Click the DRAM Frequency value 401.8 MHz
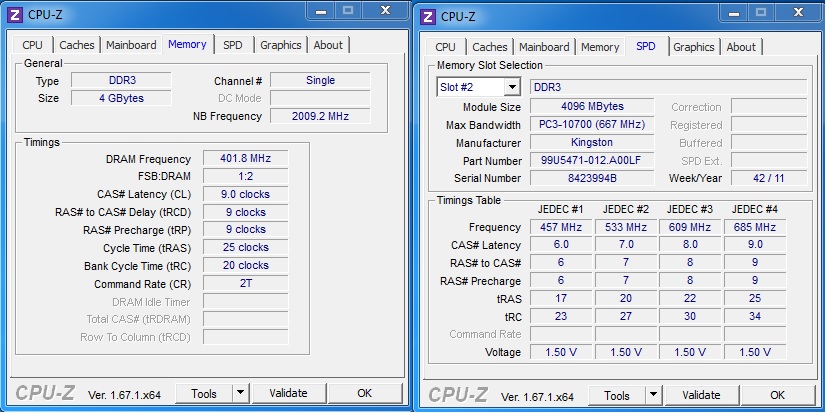This screenshot has height=413, width=828. coord(246,158)
